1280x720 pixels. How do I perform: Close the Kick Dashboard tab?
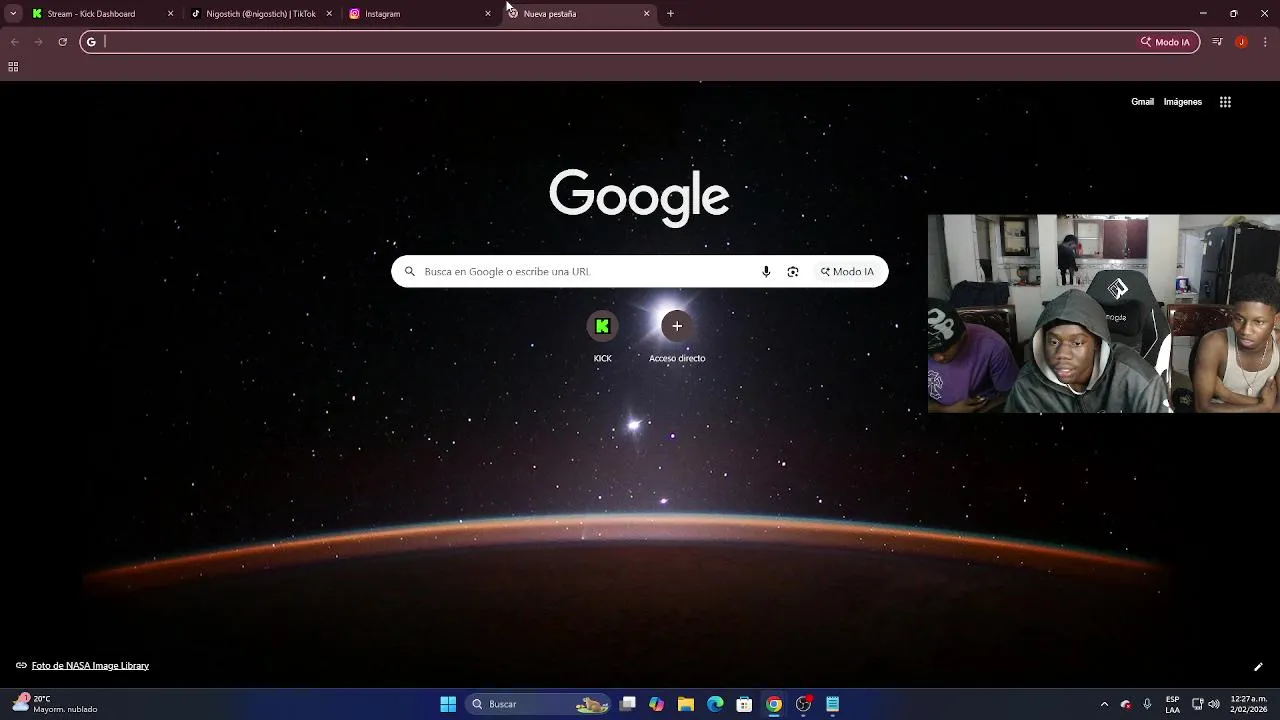170,14
